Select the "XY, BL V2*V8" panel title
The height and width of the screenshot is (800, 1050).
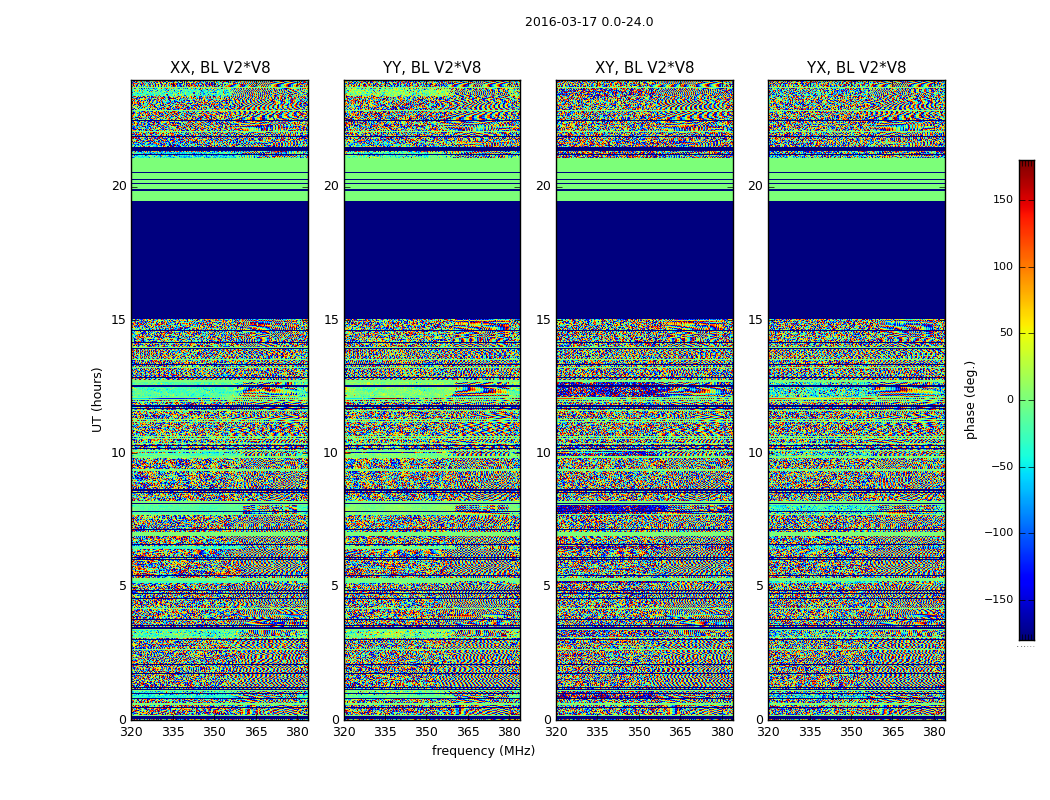(644, 68)
